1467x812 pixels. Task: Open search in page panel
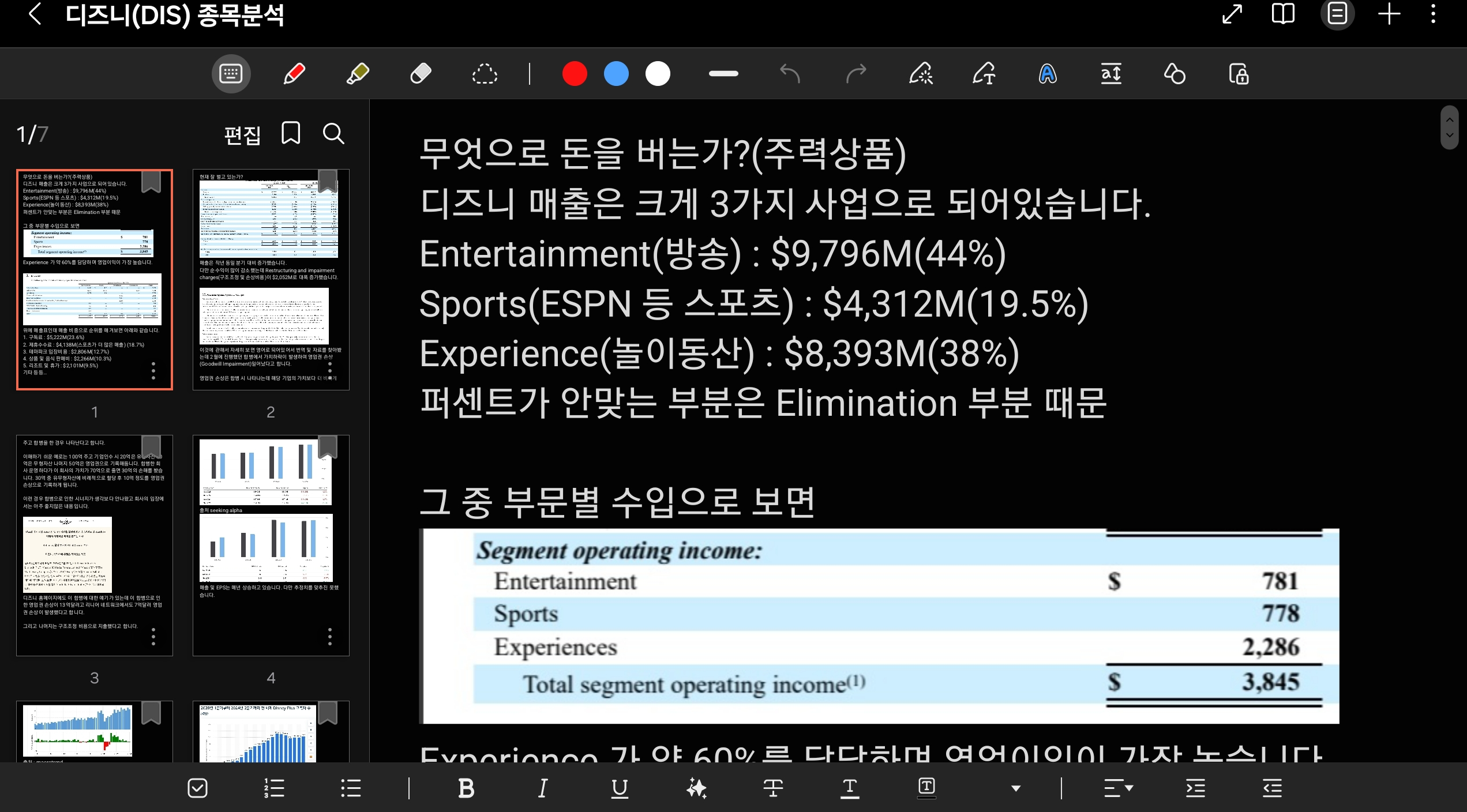[x=333, y=134]
